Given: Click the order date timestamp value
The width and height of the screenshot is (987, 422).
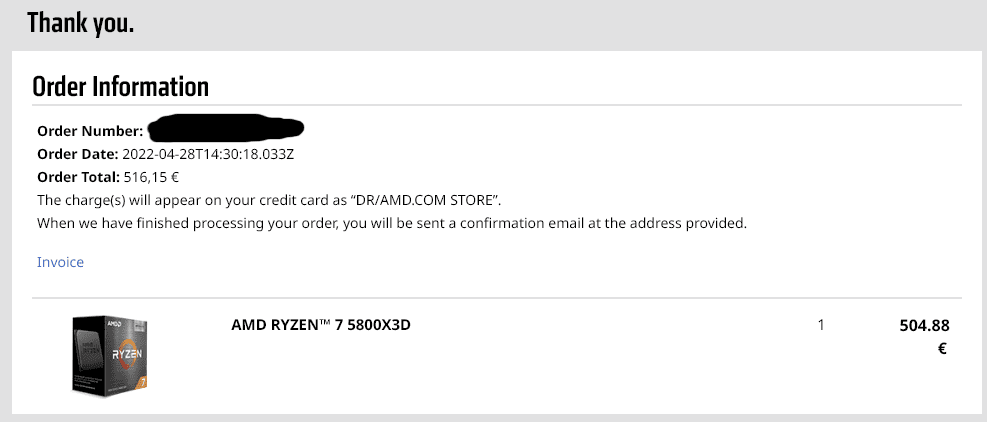Looking at the screenshot, I should (x=208, y=154).
